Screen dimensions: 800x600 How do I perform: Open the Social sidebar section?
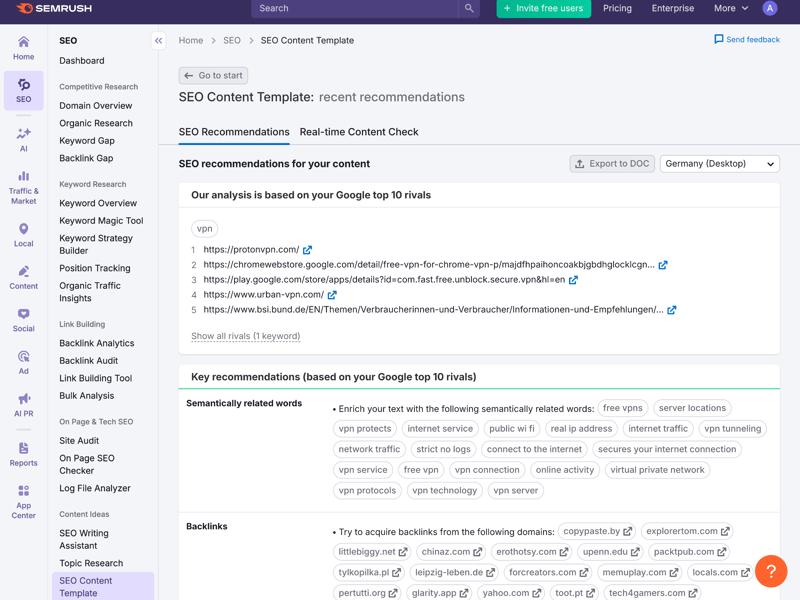point(23,320)
